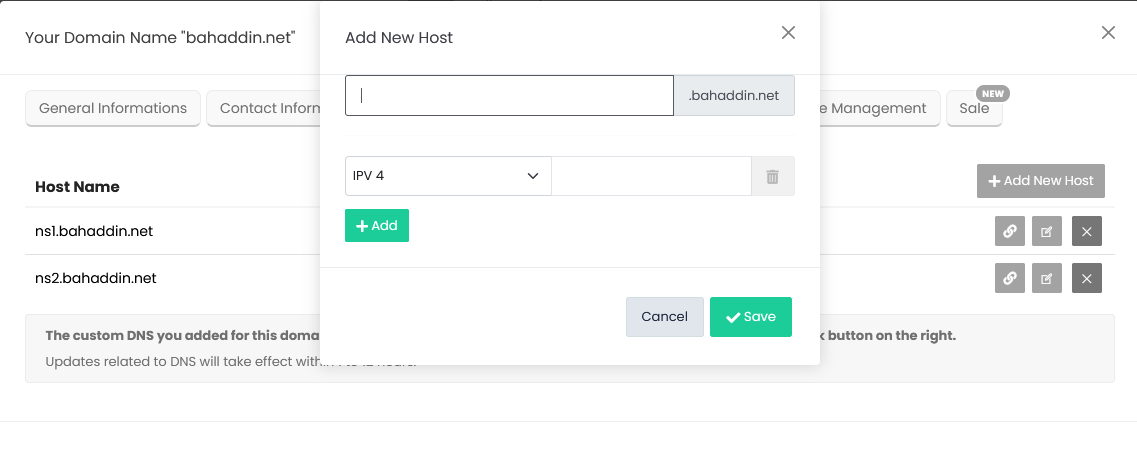This screenshot has width=1137, height=468.
Task: Click the Cancel button
Action: [664, 317]
